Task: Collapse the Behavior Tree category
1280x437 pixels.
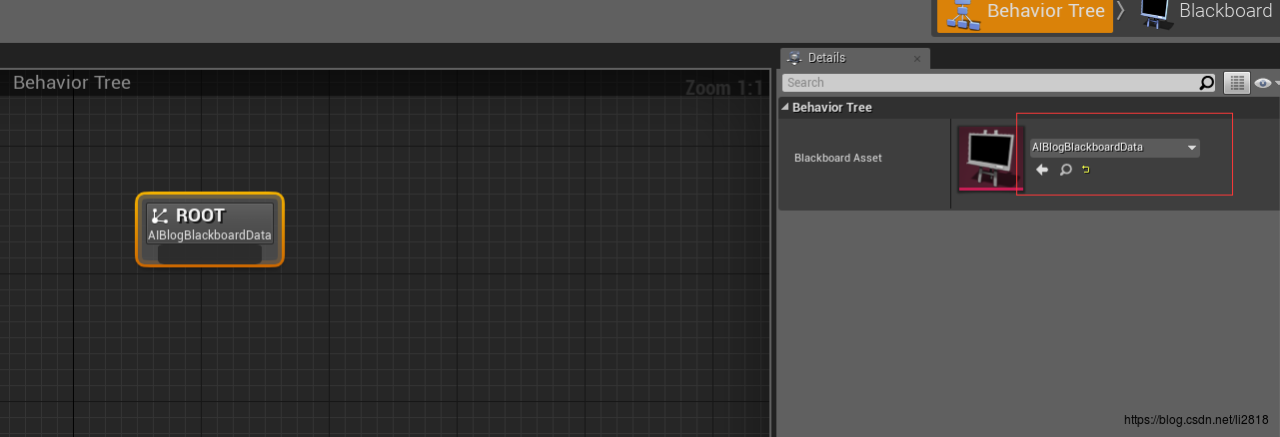Action: (786, 107)
